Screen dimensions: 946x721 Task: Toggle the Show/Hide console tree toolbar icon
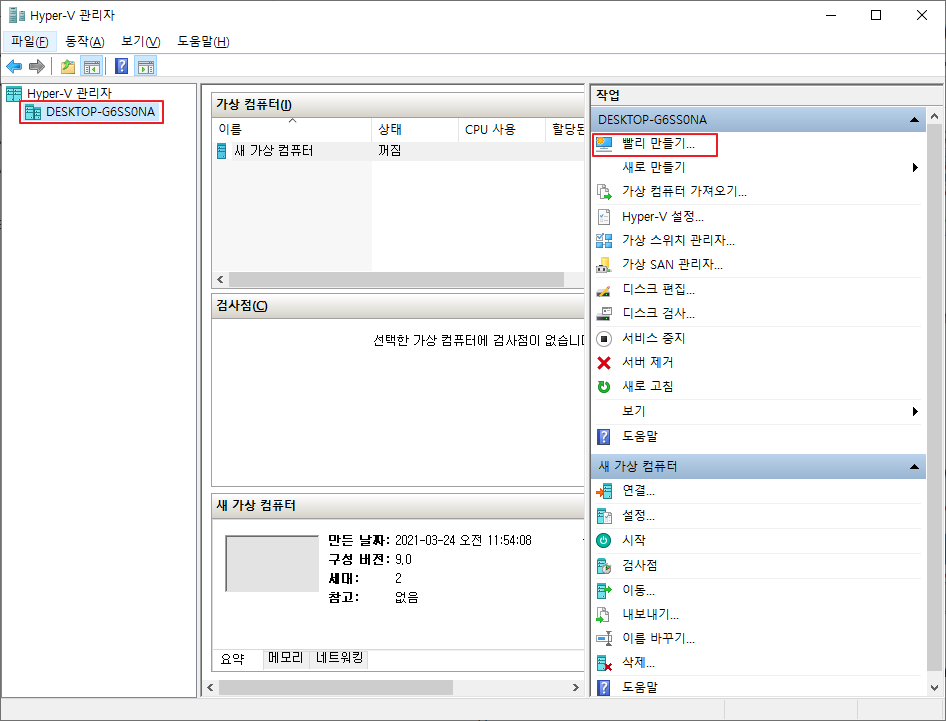pyautogui.click(x=92, y=66)
